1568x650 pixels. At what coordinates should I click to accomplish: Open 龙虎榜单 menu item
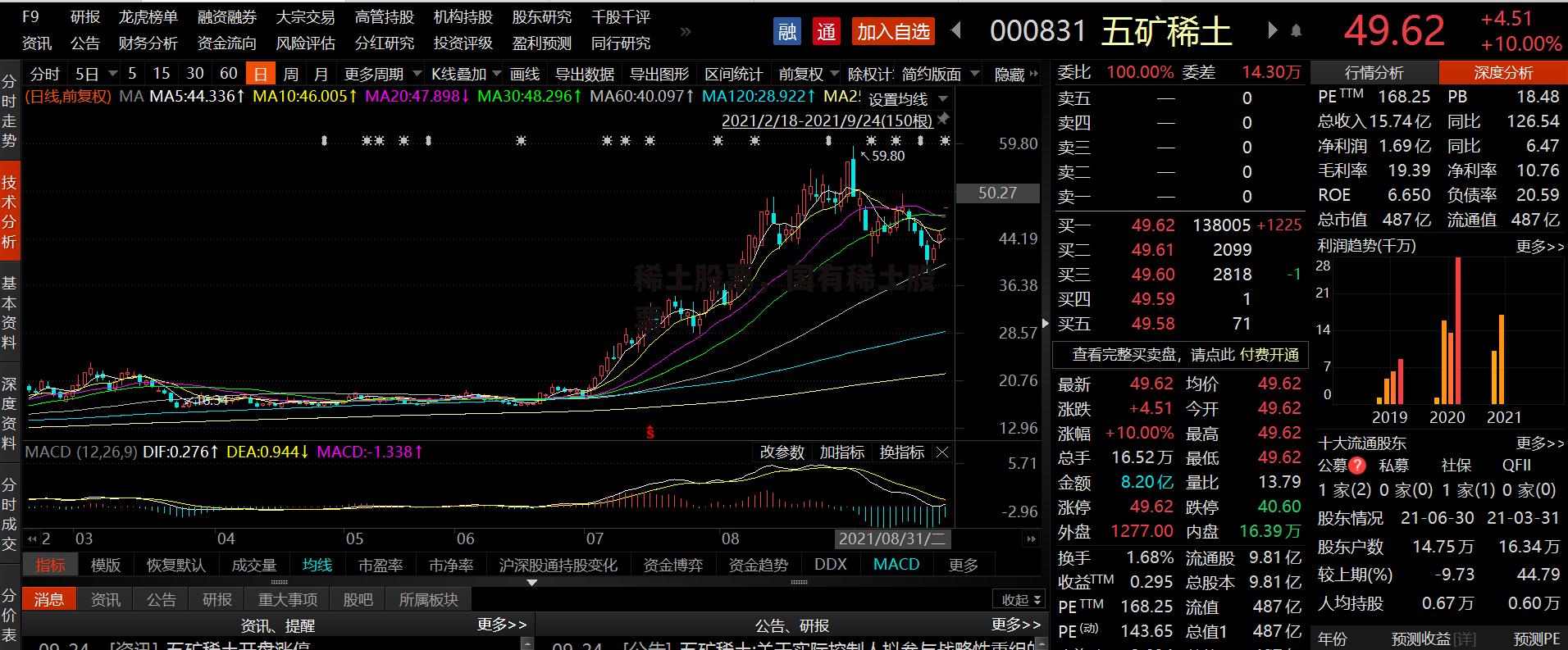(148, 17)
